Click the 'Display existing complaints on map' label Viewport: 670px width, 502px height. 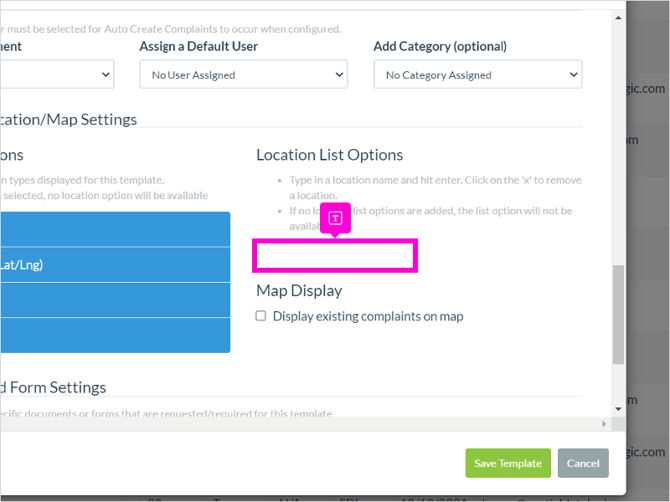[368, 316]
